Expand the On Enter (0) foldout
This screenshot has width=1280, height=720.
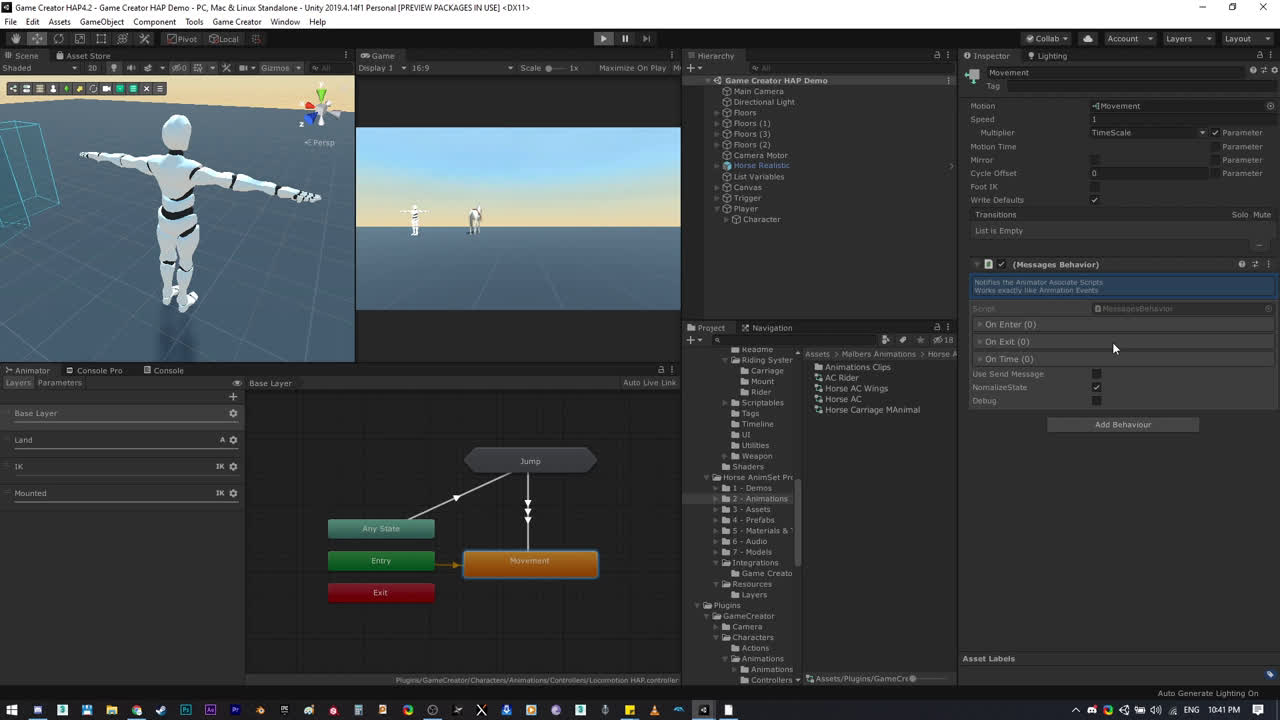[1010, 325]
